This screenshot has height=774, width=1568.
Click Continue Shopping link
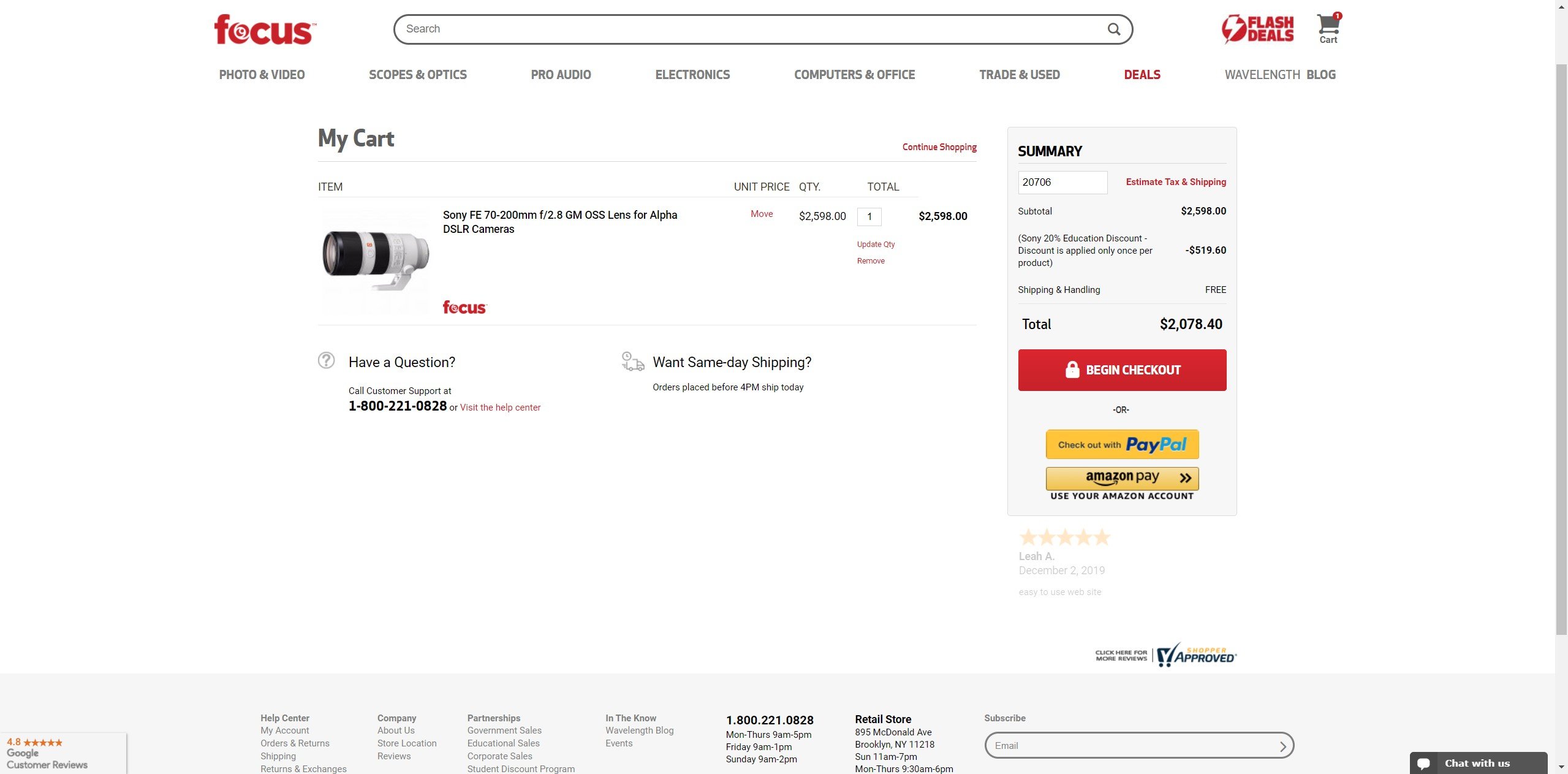pyautogui.click(x=939, y=147)
